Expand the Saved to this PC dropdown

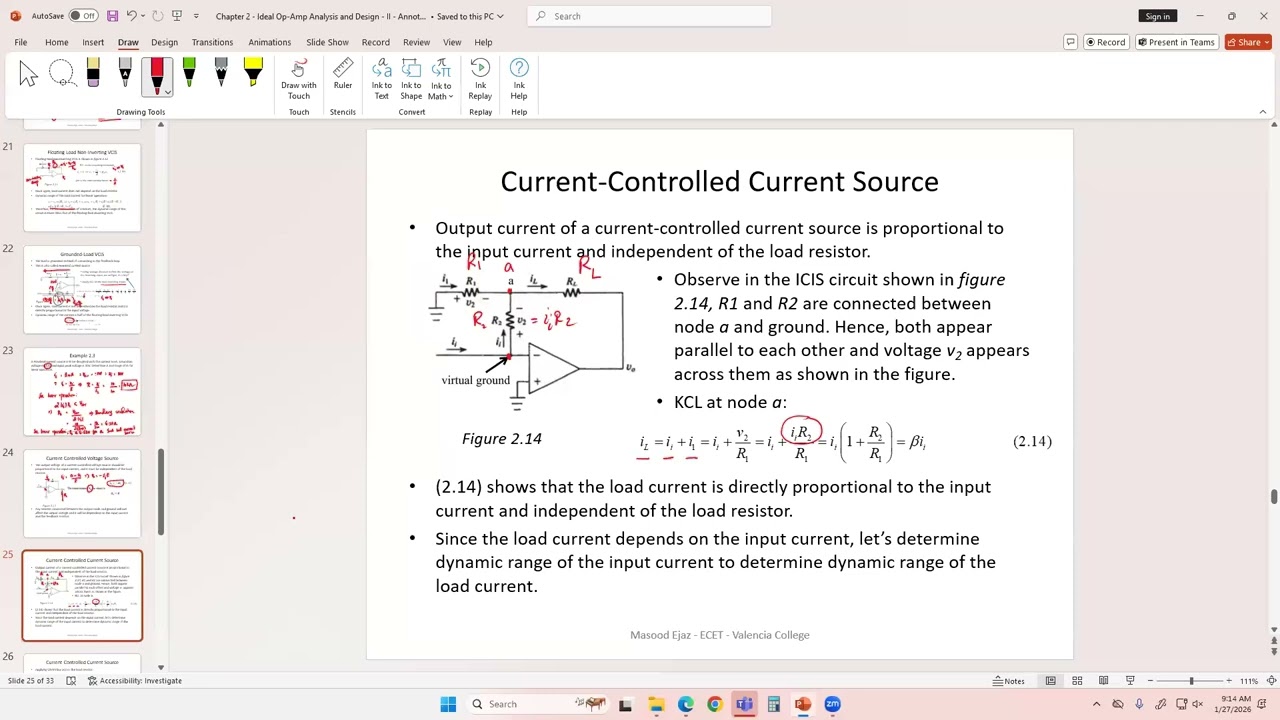coord(500,16)
